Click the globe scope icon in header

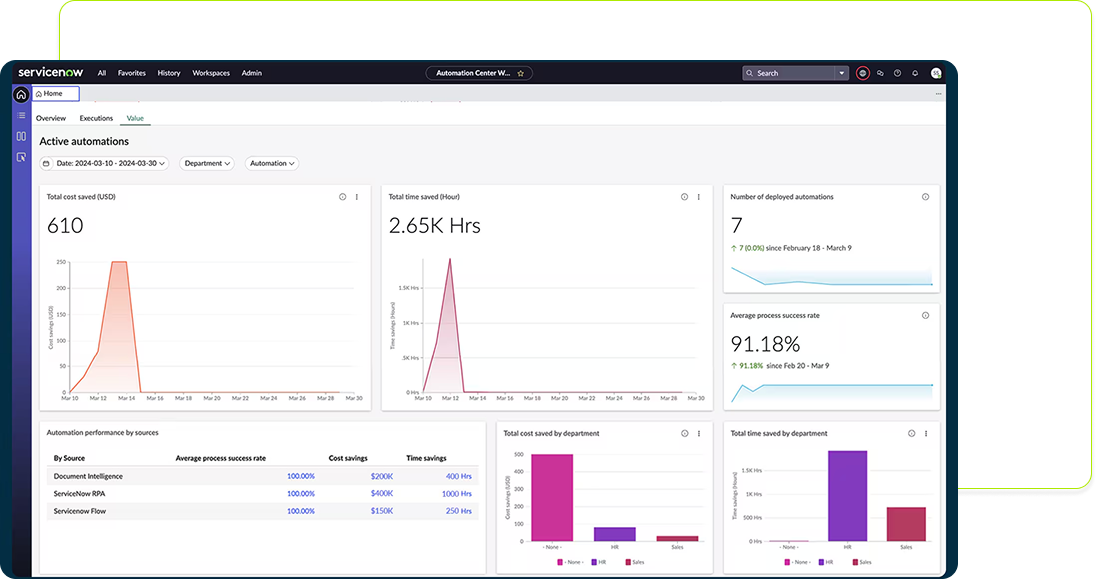click(863, 73)
